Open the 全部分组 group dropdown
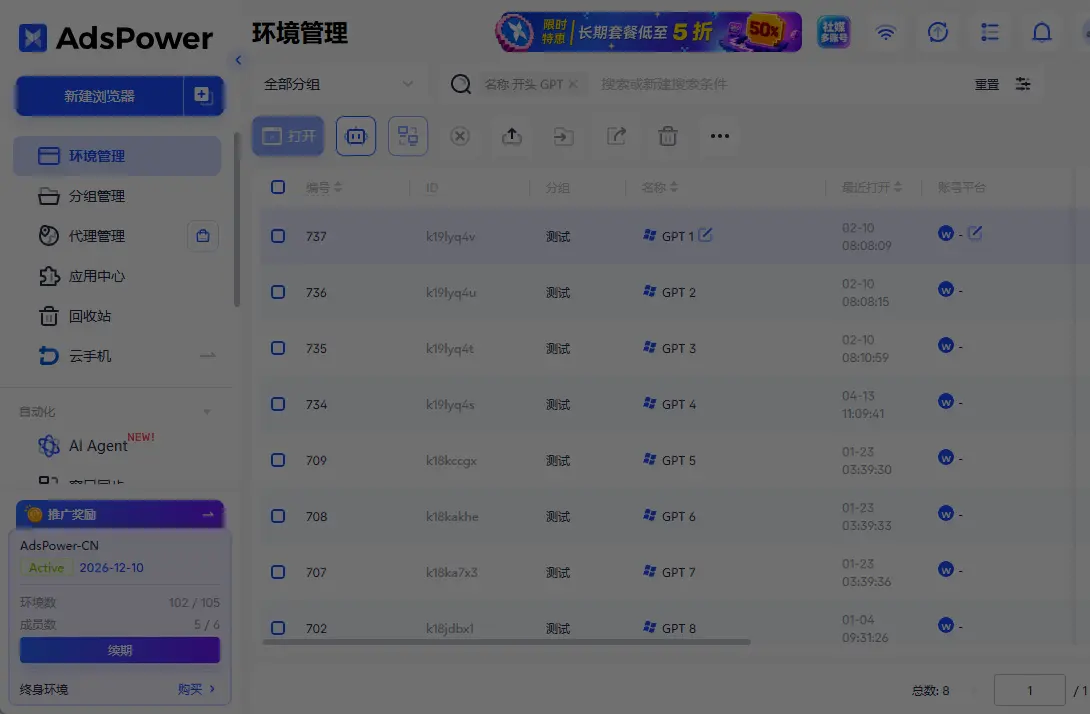 pos(339,84)
